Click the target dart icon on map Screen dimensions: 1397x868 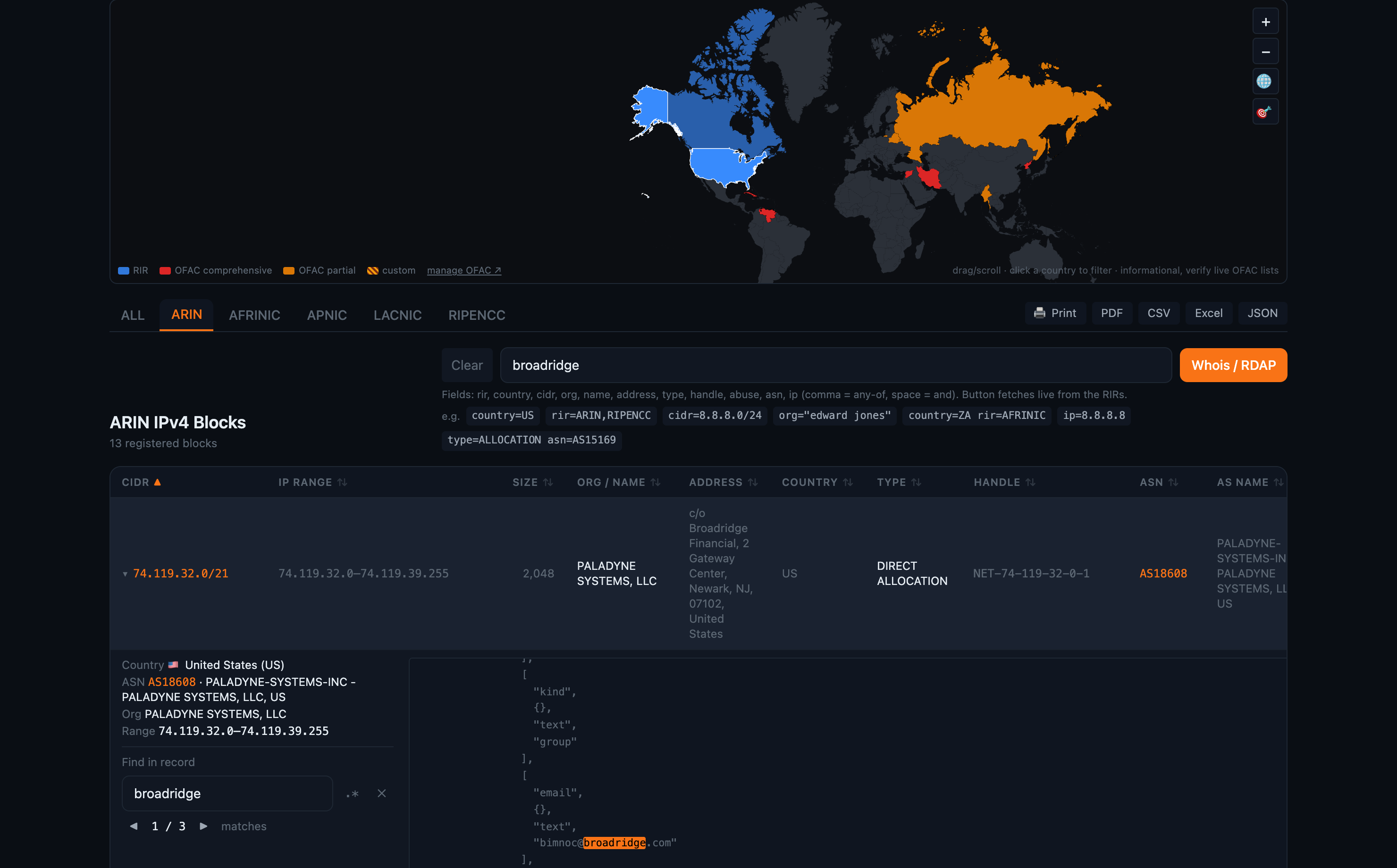1265,111
